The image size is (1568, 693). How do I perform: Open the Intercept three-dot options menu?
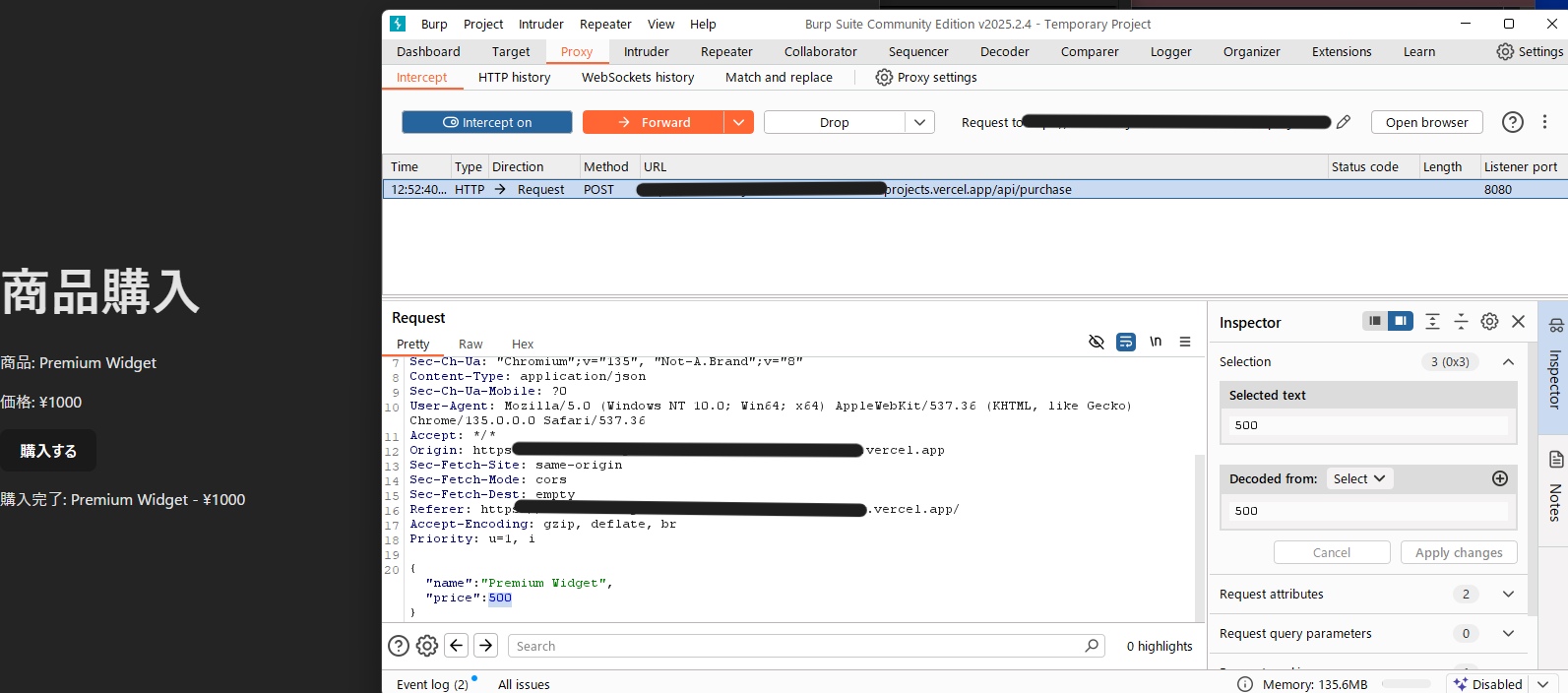point(1544,122)
